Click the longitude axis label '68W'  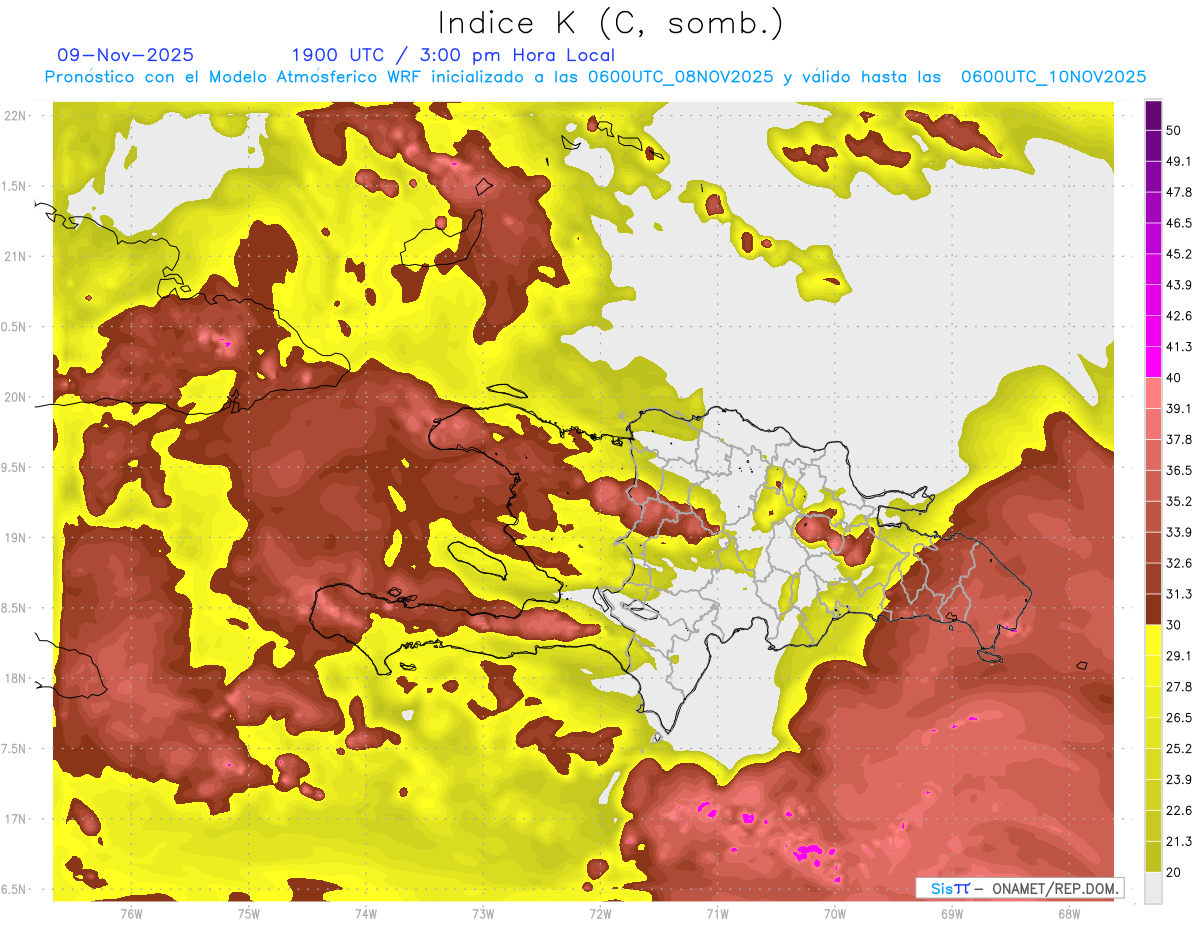click(x=1069, y=913)
